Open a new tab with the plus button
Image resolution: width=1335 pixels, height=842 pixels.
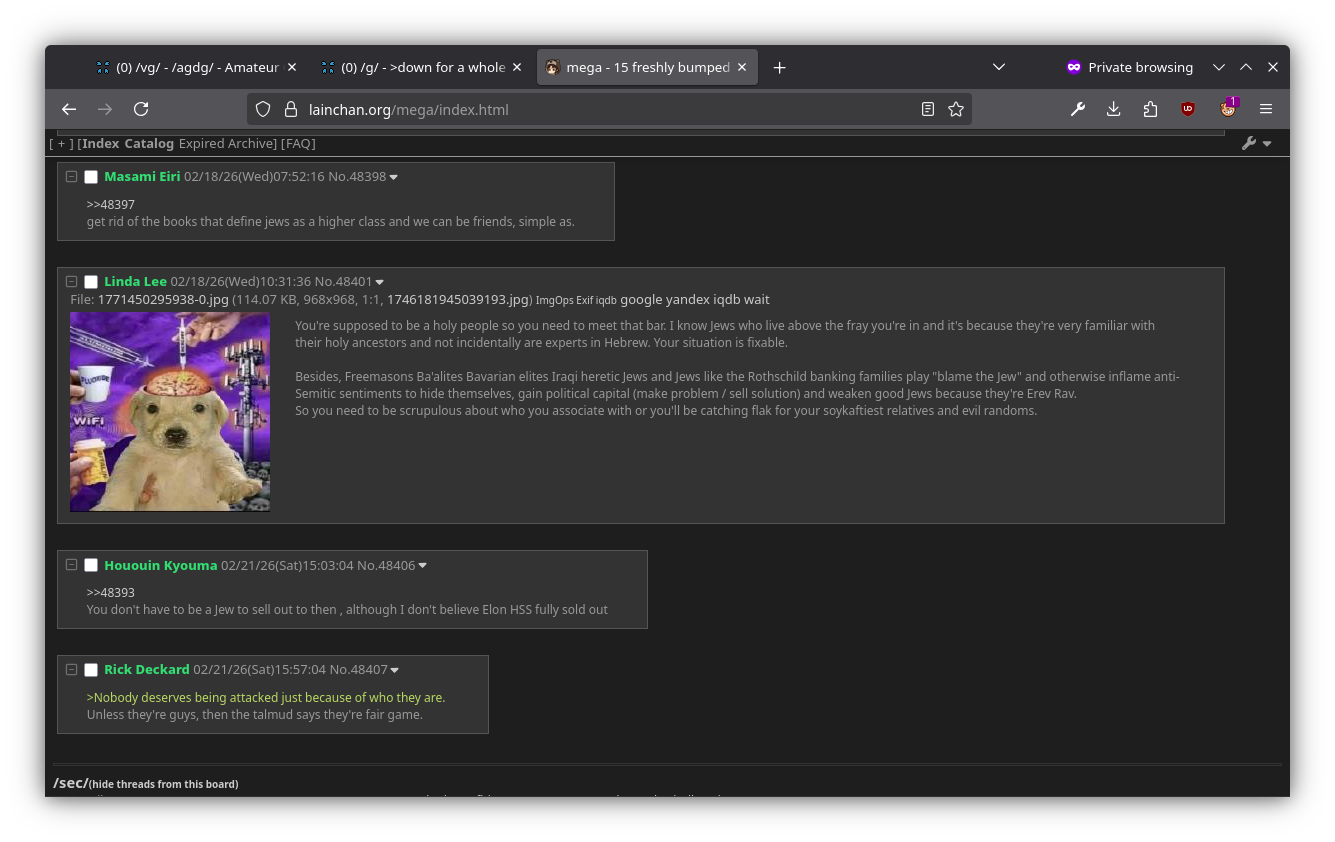pos(780,67)
